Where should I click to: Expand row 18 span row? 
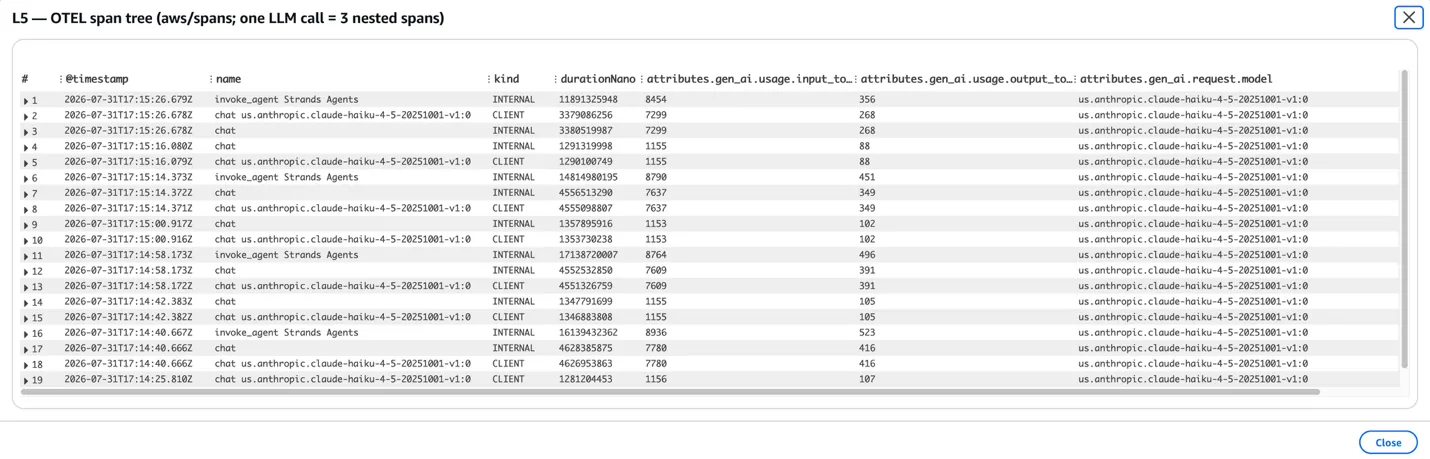(x=26, y=365)
